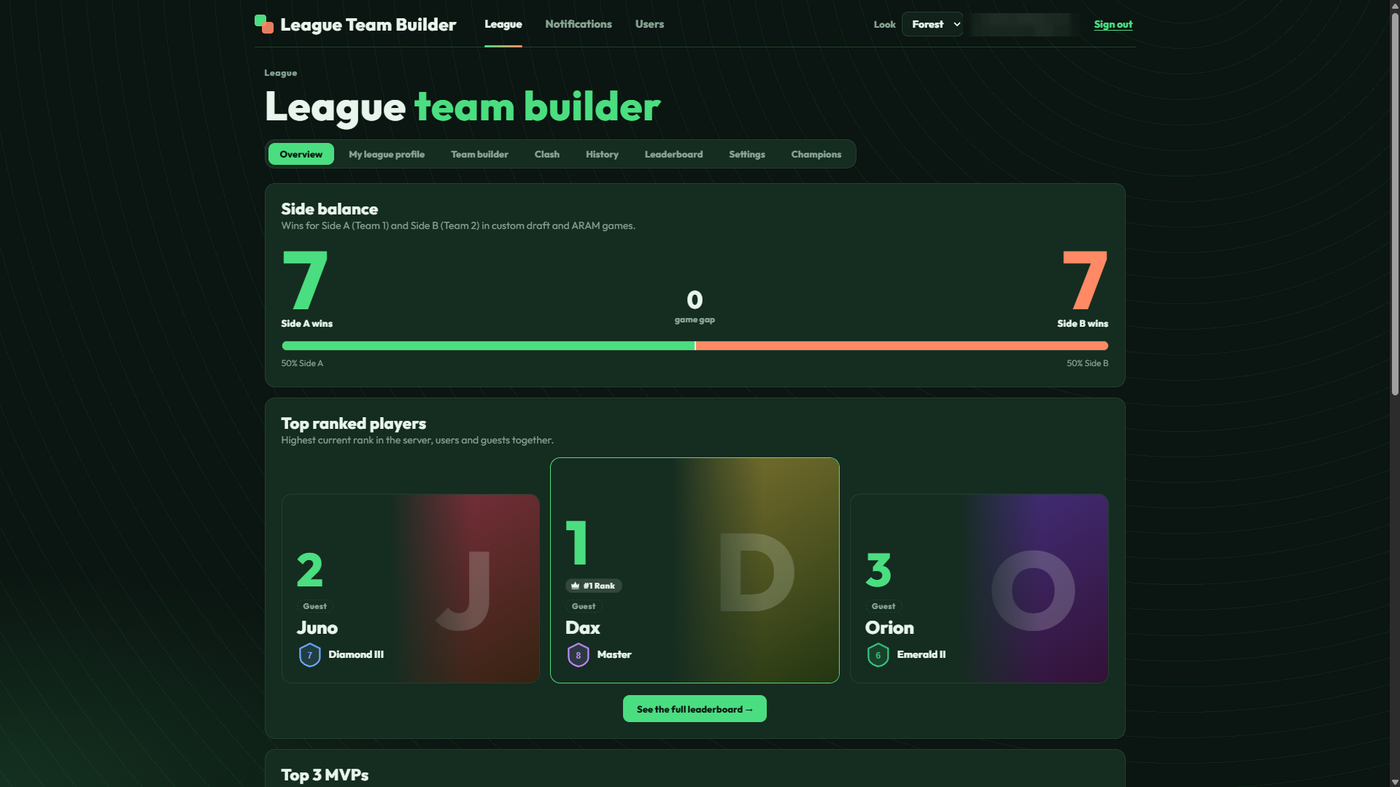Viewport: 1400px width, 787px height.
Task: Click the 0 game gap value
Action: 695,300
